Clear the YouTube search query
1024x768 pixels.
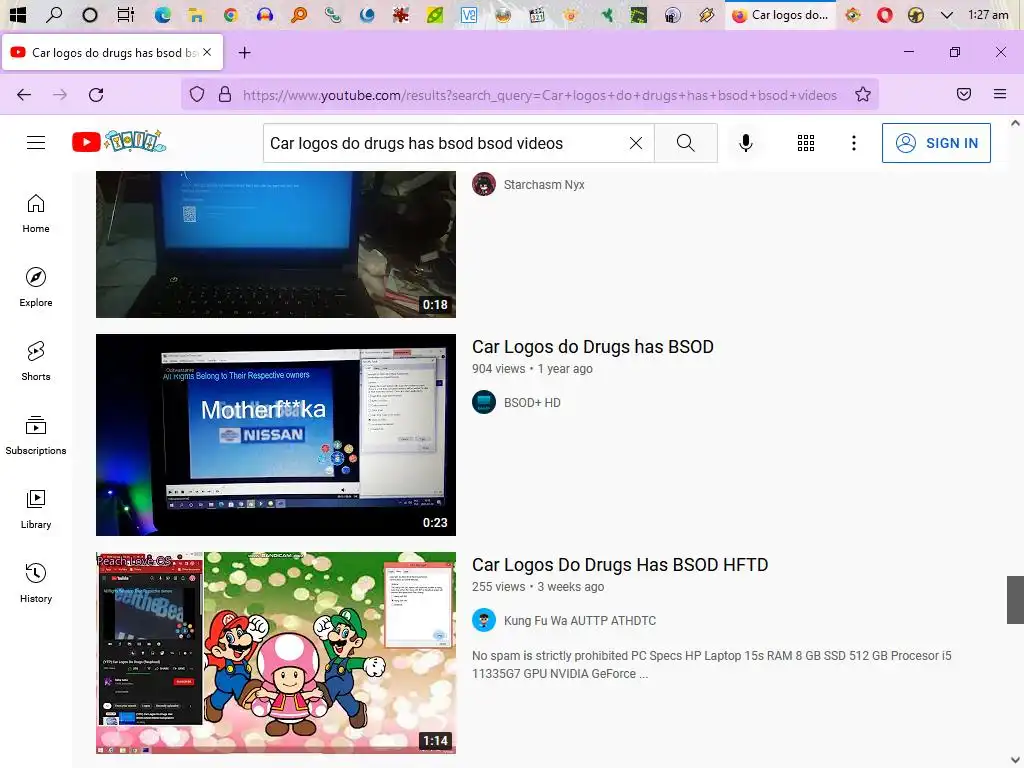[x=635, y=143]
